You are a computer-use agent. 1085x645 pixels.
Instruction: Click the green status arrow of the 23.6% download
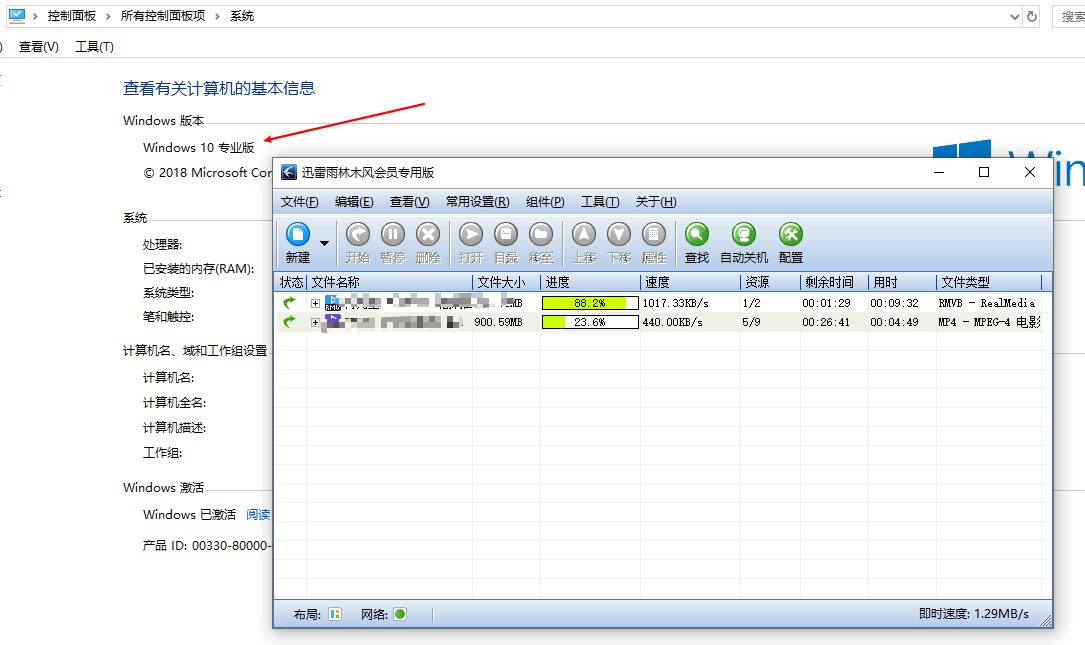[x=289, y=321]
